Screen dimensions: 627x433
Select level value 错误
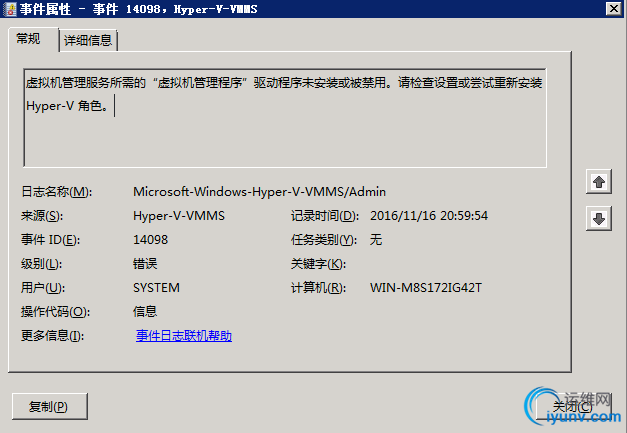(x=145, y=264)
